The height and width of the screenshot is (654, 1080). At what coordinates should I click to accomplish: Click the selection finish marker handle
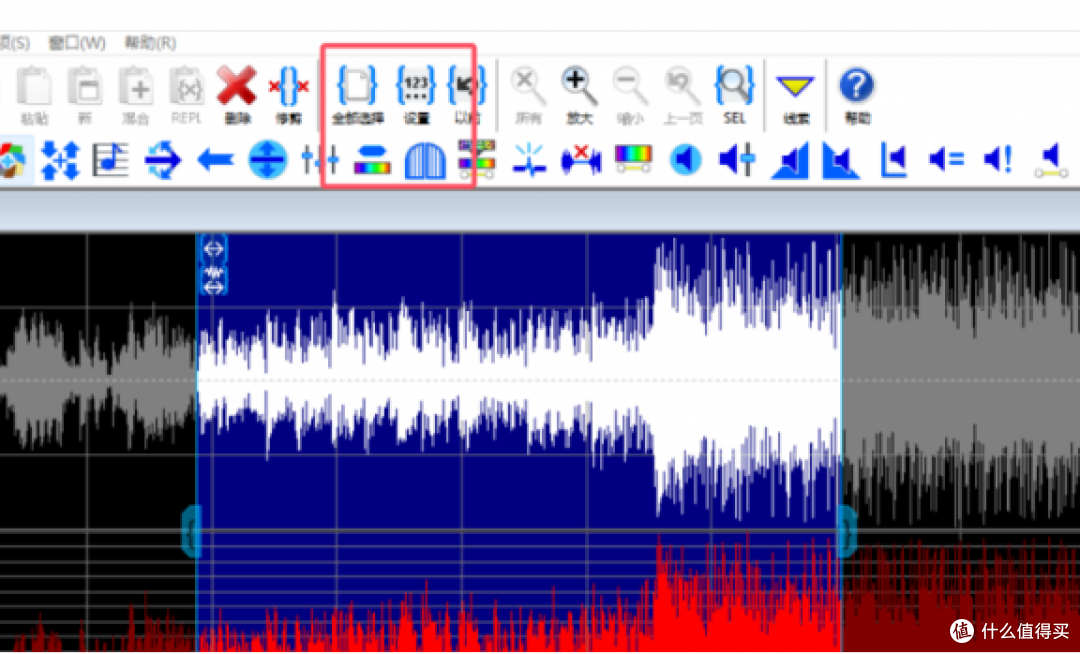click(x=847, y=531)
